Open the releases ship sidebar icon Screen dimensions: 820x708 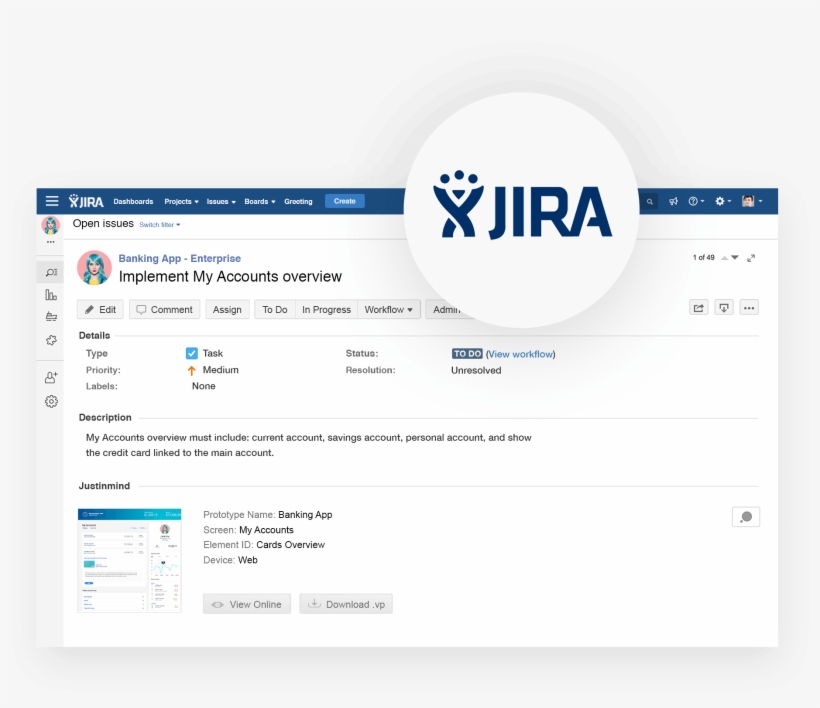click(51, 316)
